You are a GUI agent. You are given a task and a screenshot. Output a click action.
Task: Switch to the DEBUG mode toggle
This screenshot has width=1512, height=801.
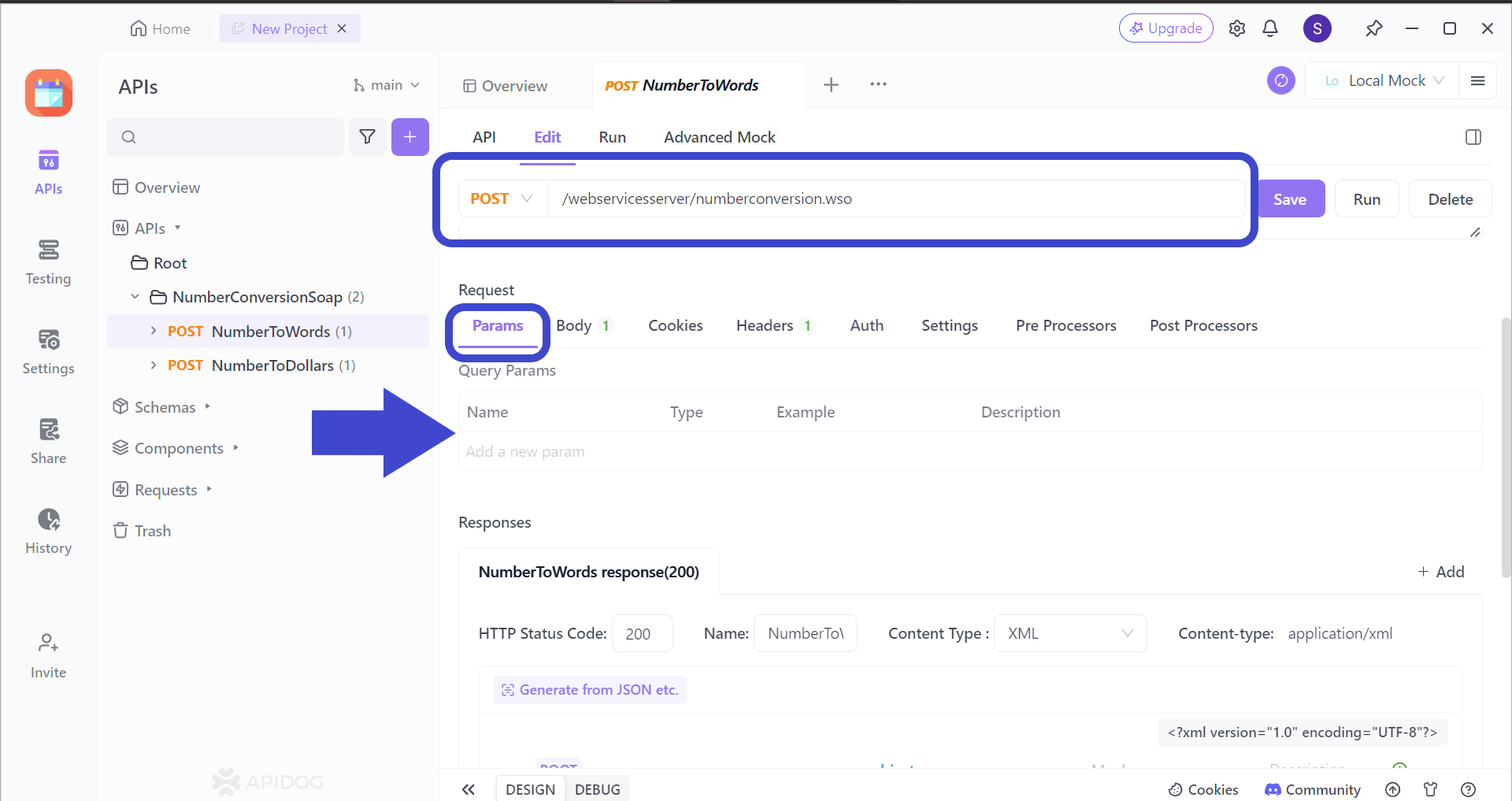(598, 788)
